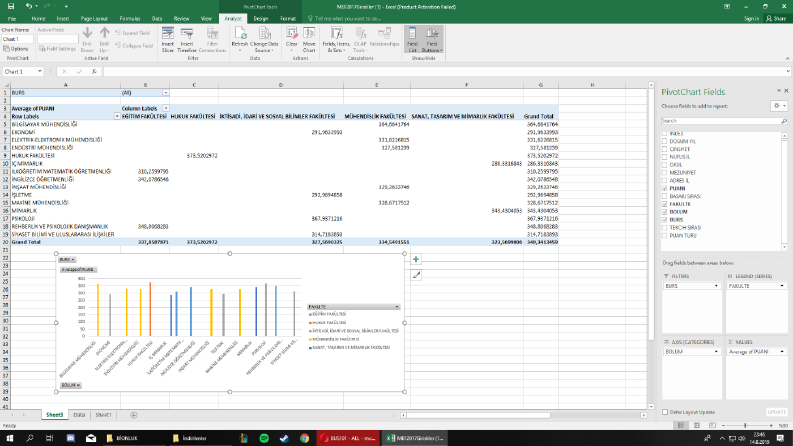This screenshot has width=793, height=446.
Task: Switch to Sheet1 tab
Action: click(103, 415)
